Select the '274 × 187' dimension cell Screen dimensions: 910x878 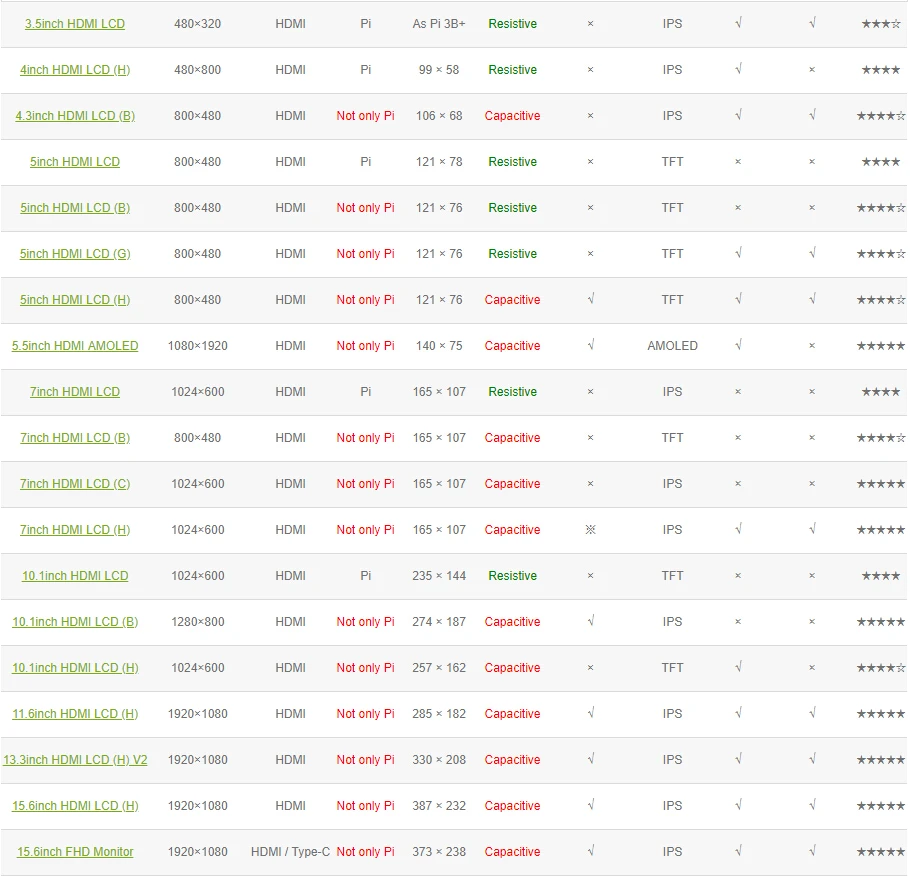click(439, 622)
